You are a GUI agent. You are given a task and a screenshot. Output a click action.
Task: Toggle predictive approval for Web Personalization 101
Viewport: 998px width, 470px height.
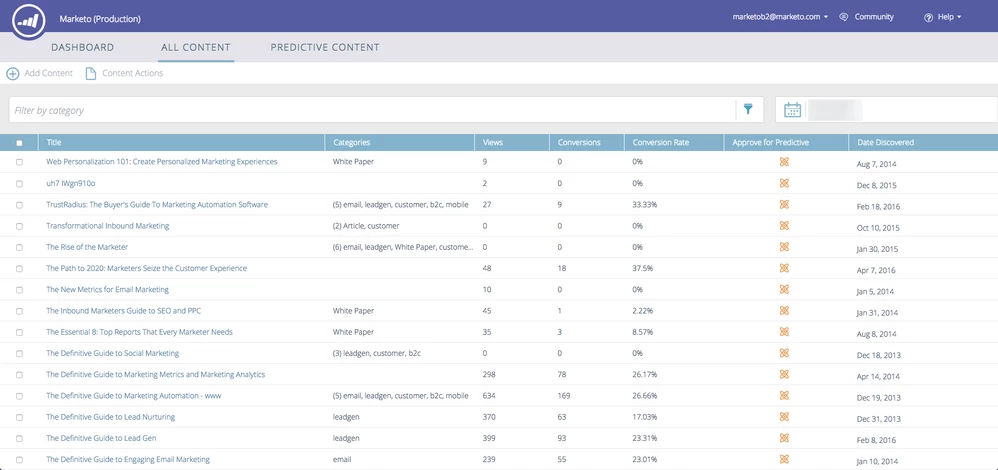click(x=784, y=162)
